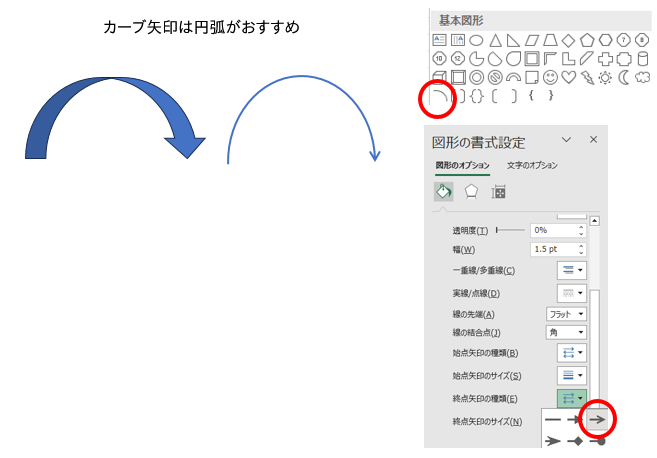This screenshot has height=458, width=657.
Task: Adjust the 透明度 transparency slider
Action: [x=510, y=230]
